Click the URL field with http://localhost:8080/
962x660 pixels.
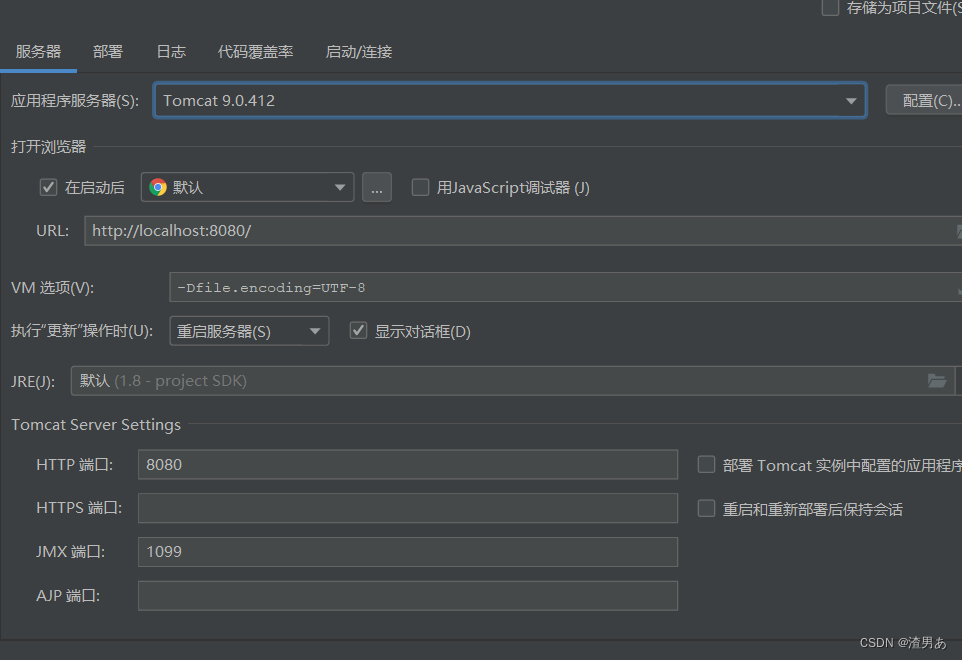(x=523, y=231)
